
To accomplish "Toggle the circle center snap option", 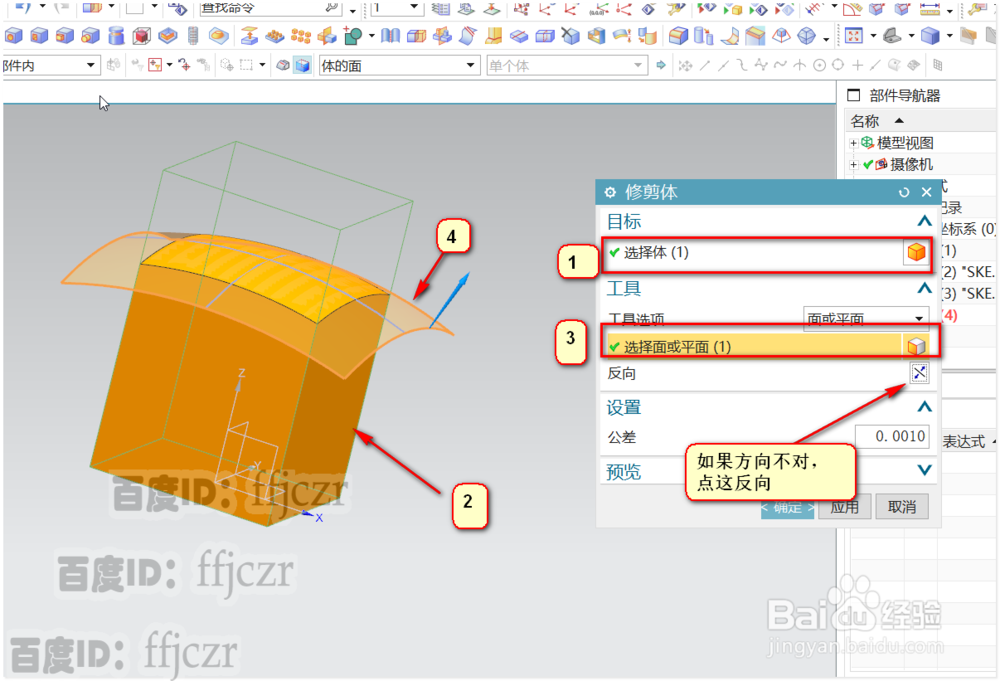I will [x=818, y=67].
